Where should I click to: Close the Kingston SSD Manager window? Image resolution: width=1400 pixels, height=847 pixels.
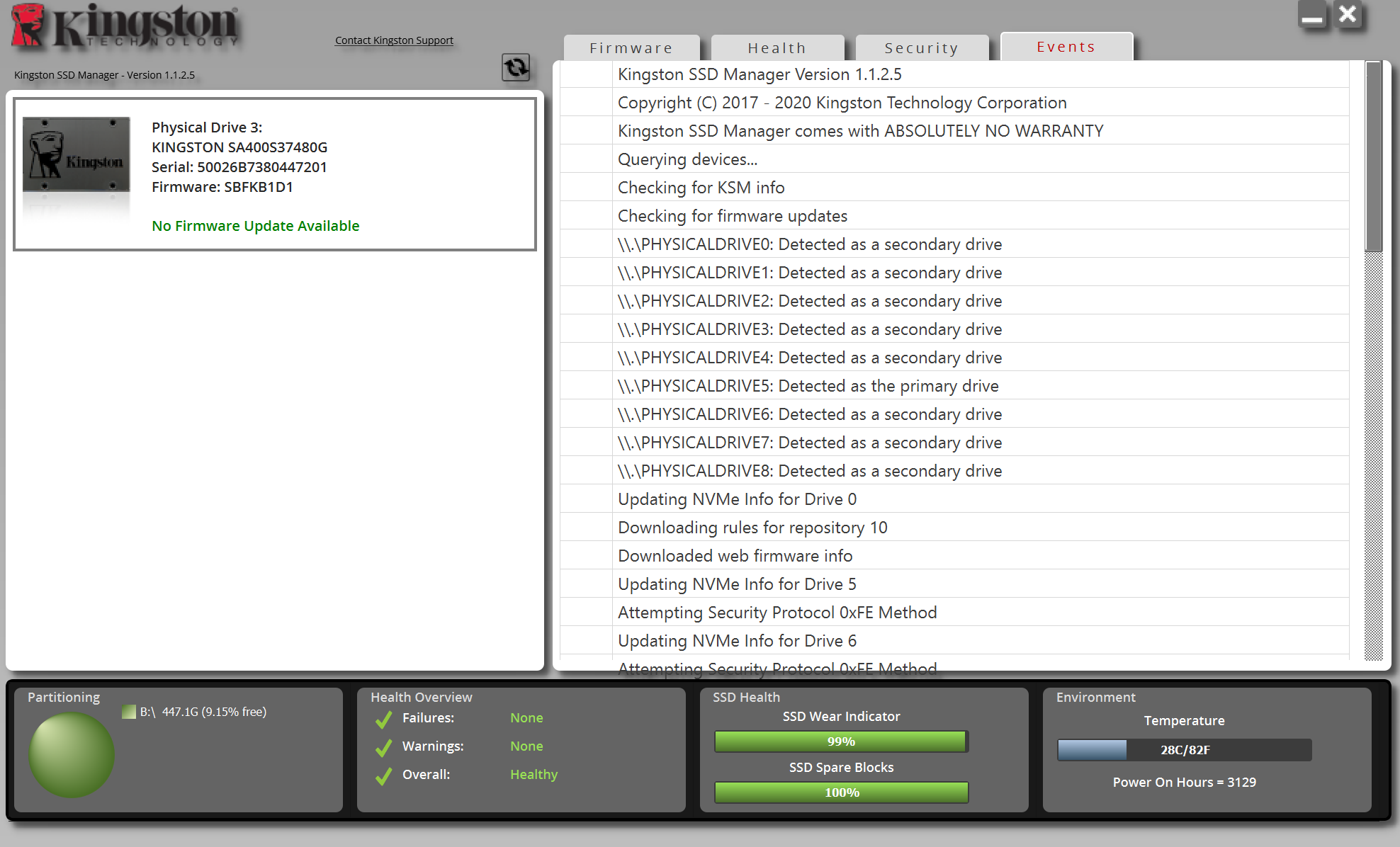coord(1348,14)
